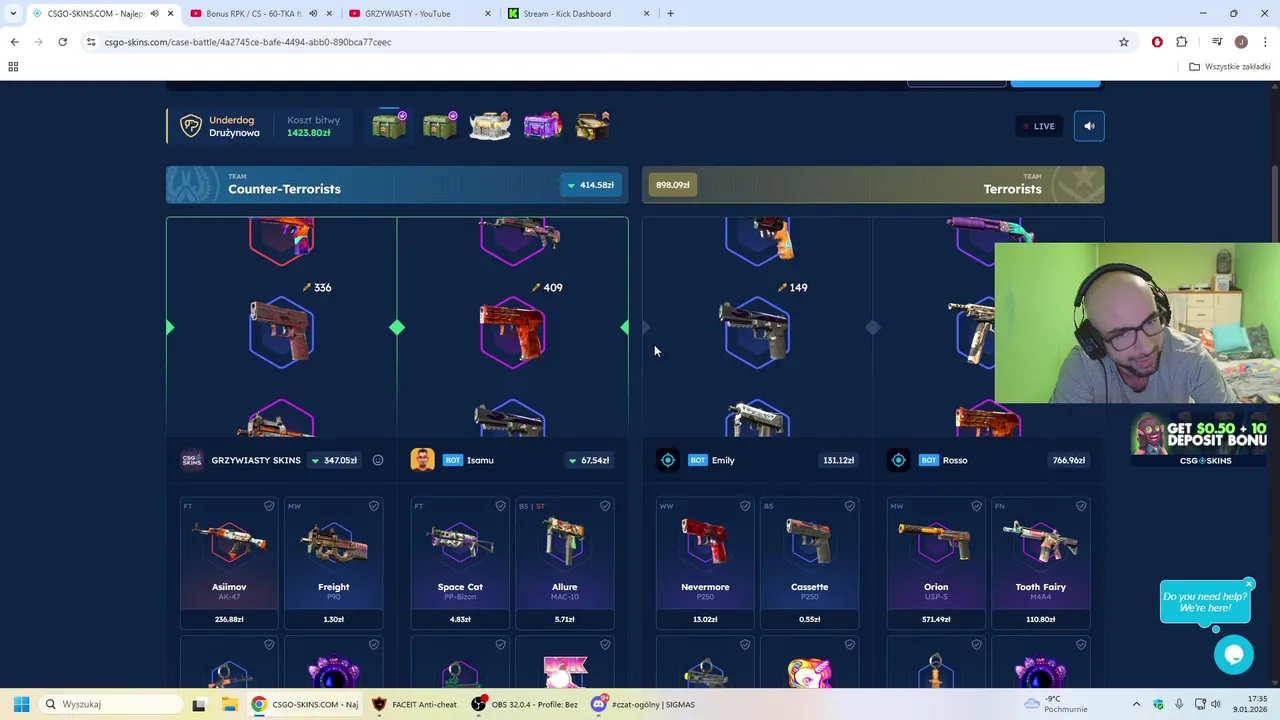Mute battle sound with speaker button
Image resolution: width=1280 pixels, height=720 pixels.
1089,126
